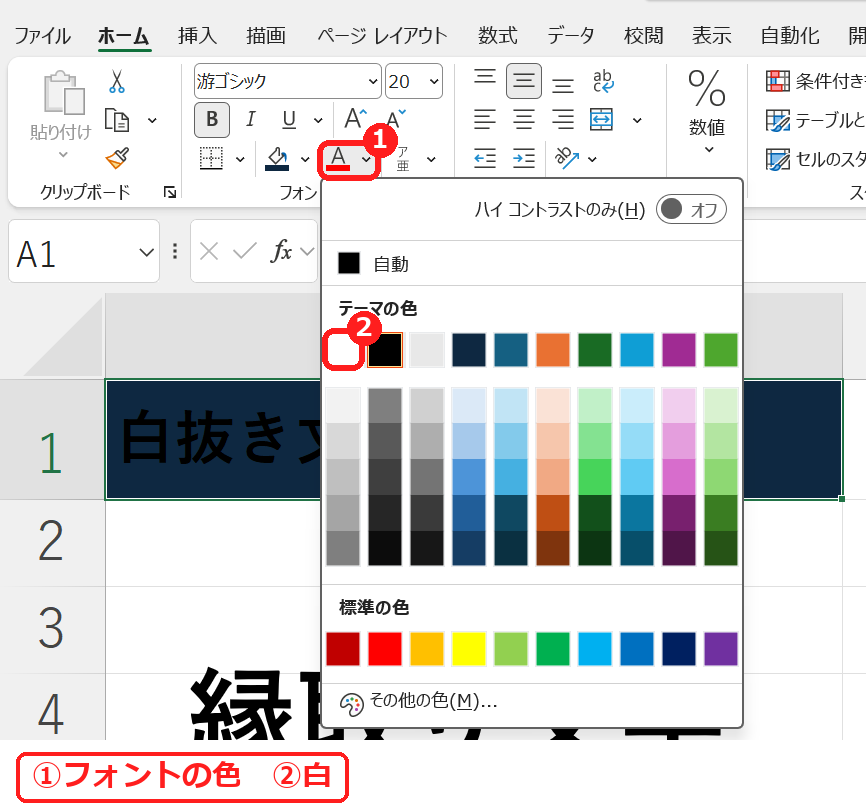Expand the copy options arrow
The width and height of the screenshot is (866, 810).
point(152,120)
